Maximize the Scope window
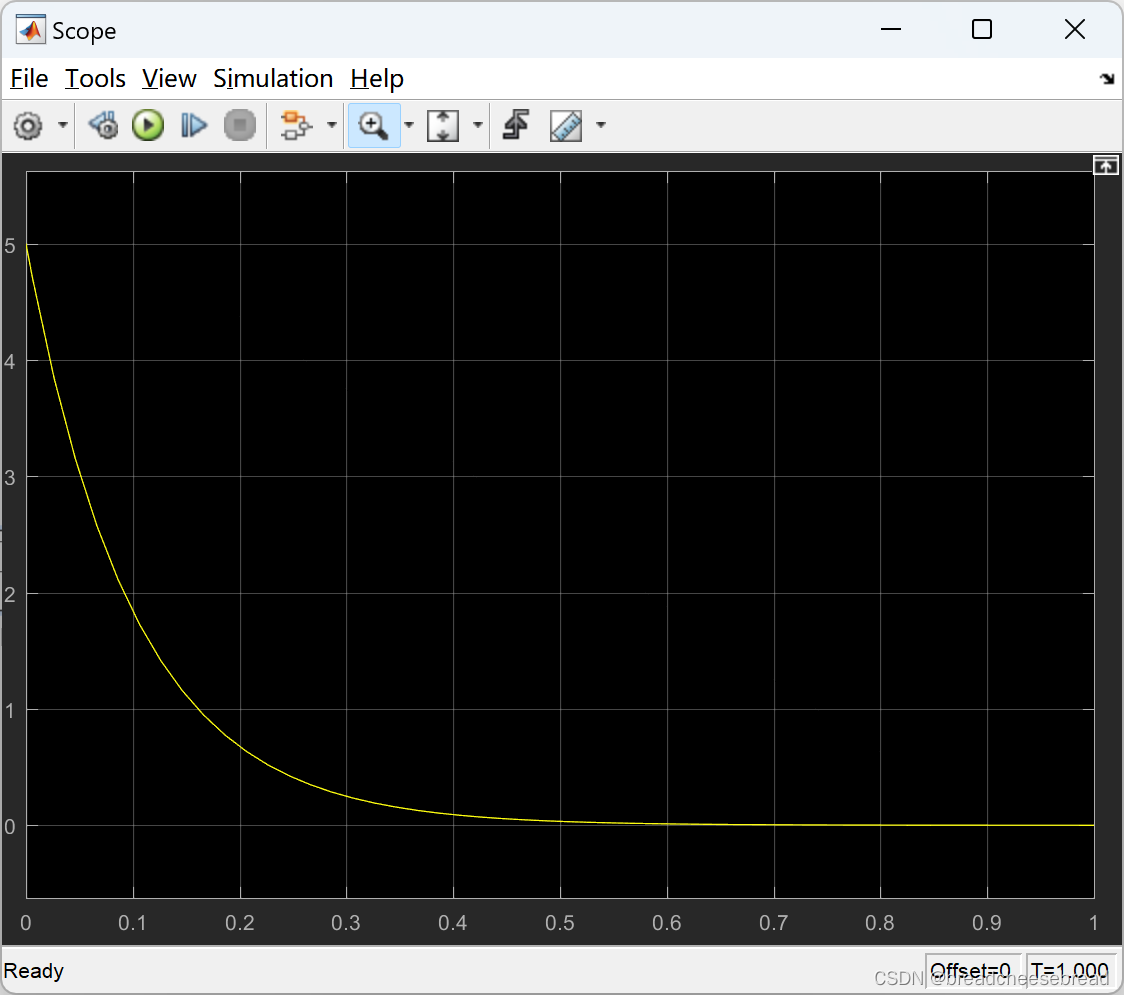The image size is (1124, 995). pos(982,29)
